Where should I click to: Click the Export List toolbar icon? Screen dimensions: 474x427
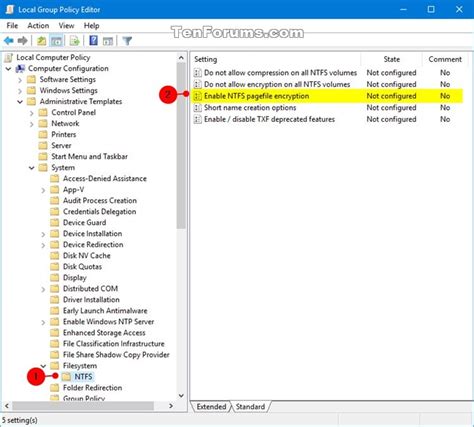click(x=75, y=41)
